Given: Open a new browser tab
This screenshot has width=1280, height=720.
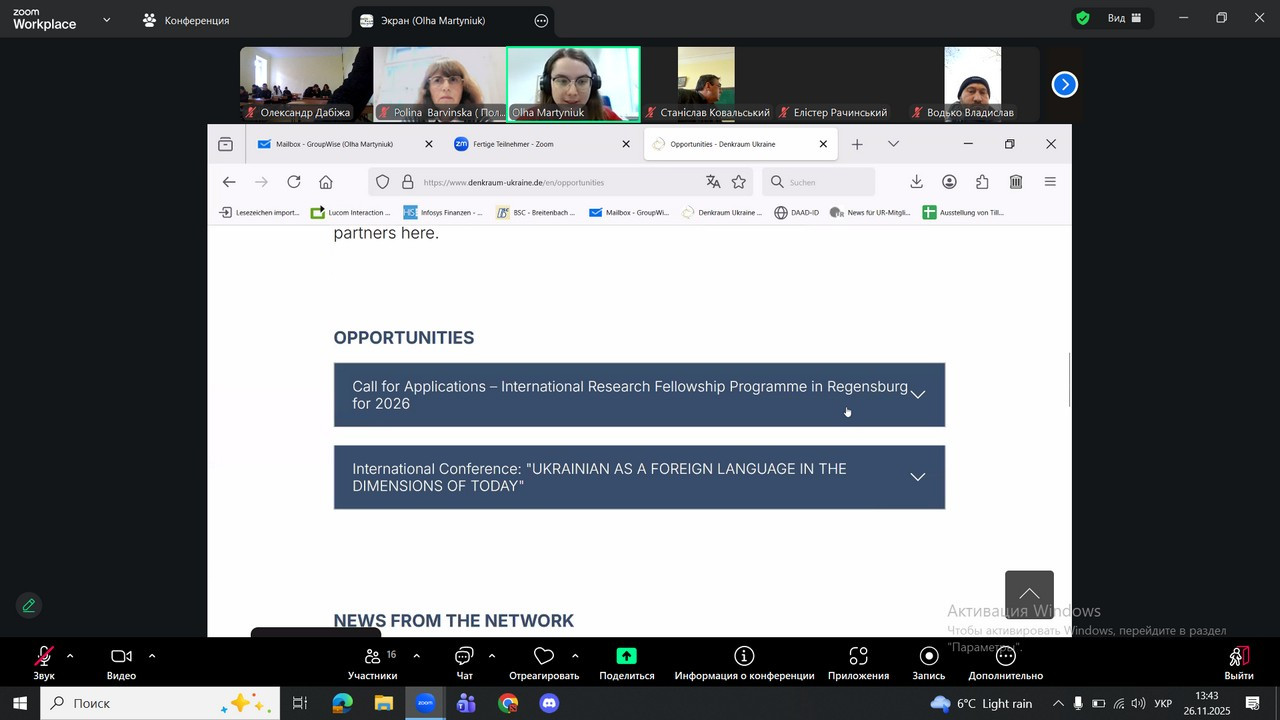Looking at the screenshot, I should 857,144.
